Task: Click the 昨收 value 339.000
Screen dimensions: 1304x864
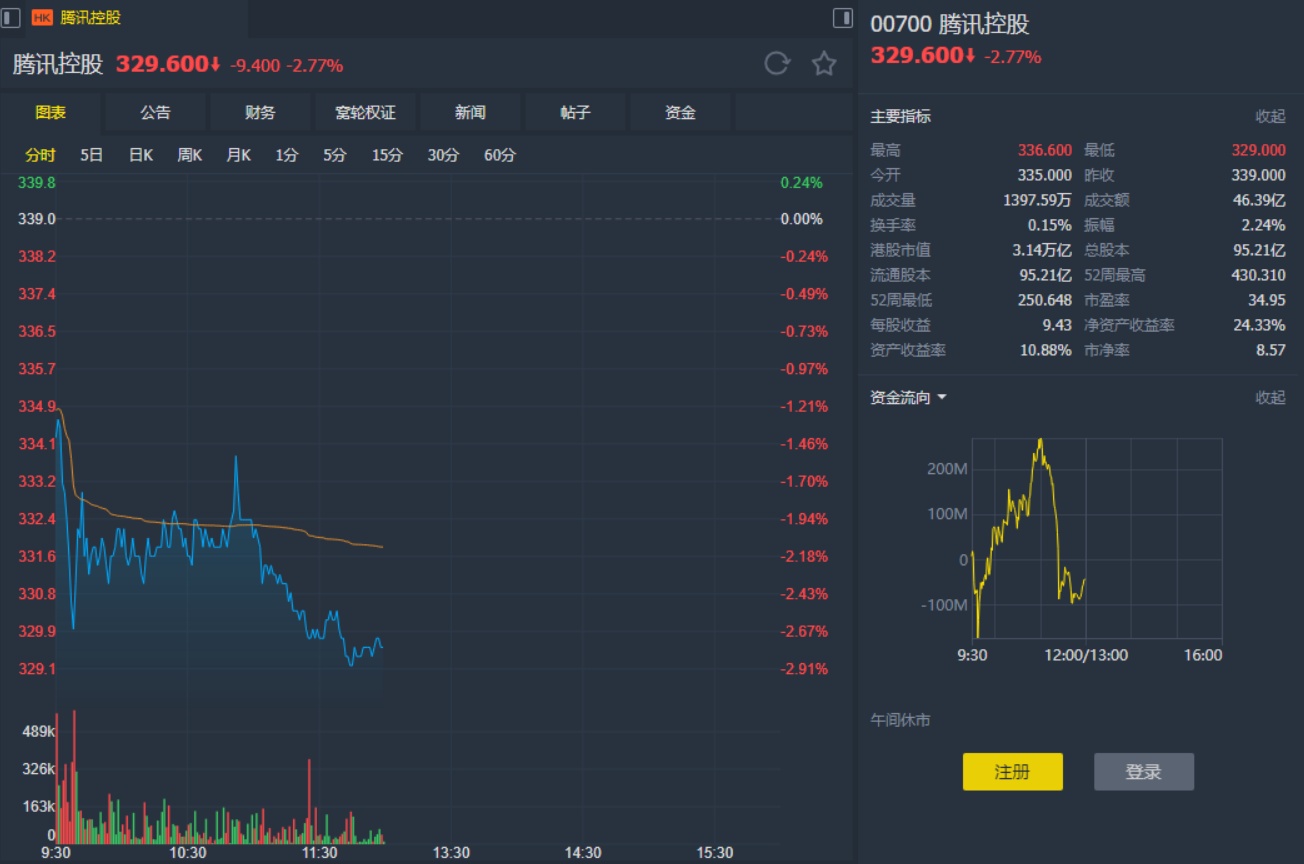Action: point(1259,175)
